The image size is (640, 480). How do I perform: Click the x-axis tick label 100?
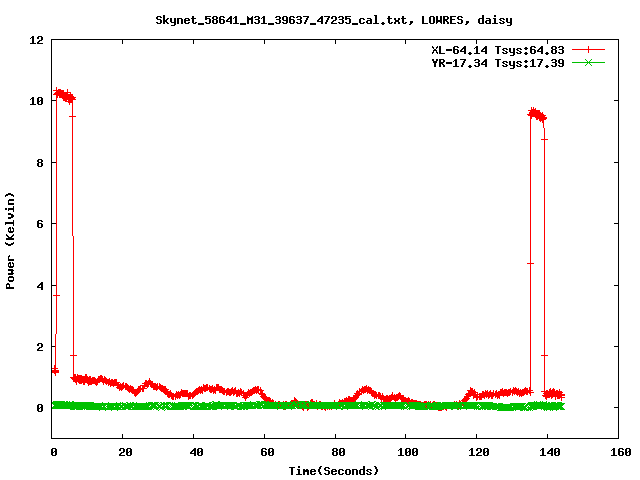tap(408, 452)
